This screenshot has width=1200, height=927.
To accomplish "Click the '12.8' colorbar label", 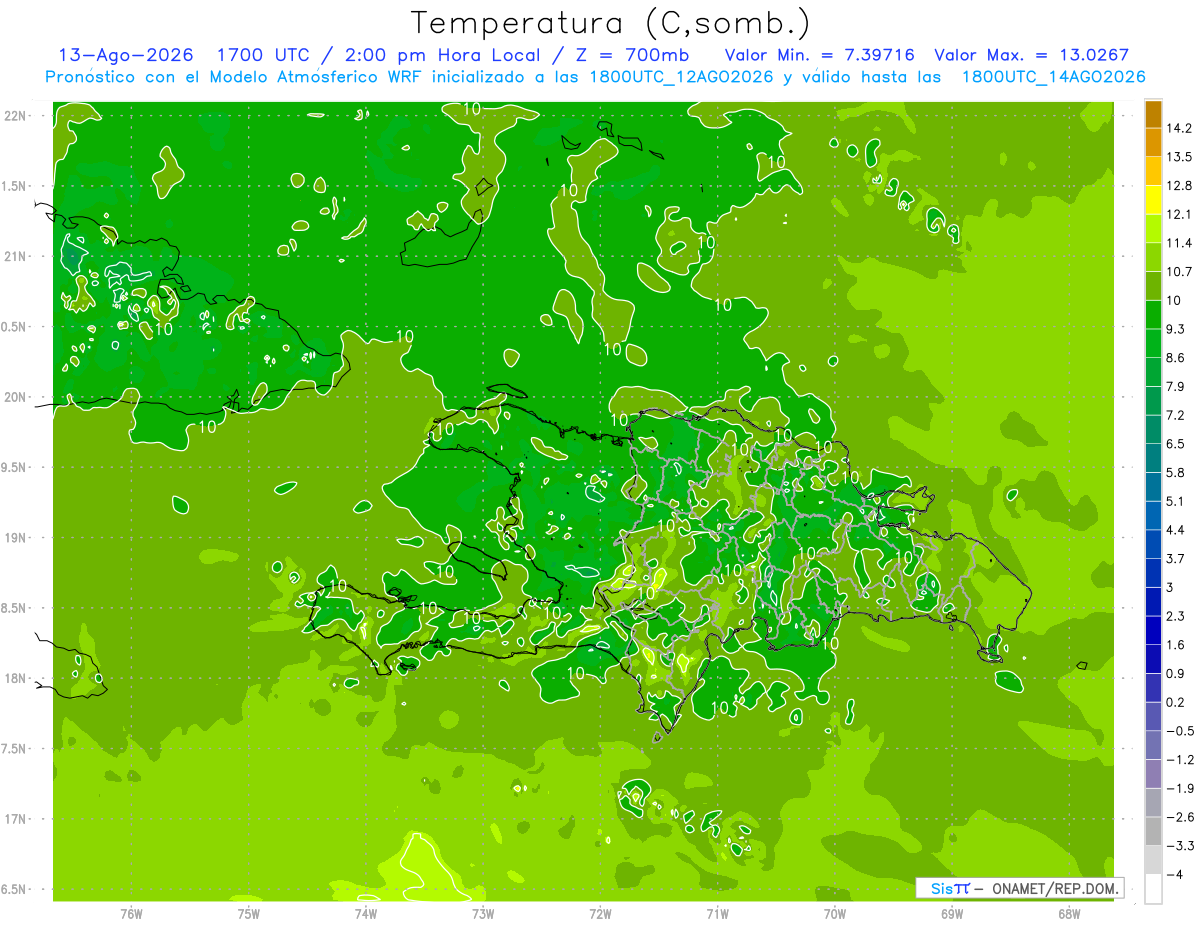I will click(1178, 186).
